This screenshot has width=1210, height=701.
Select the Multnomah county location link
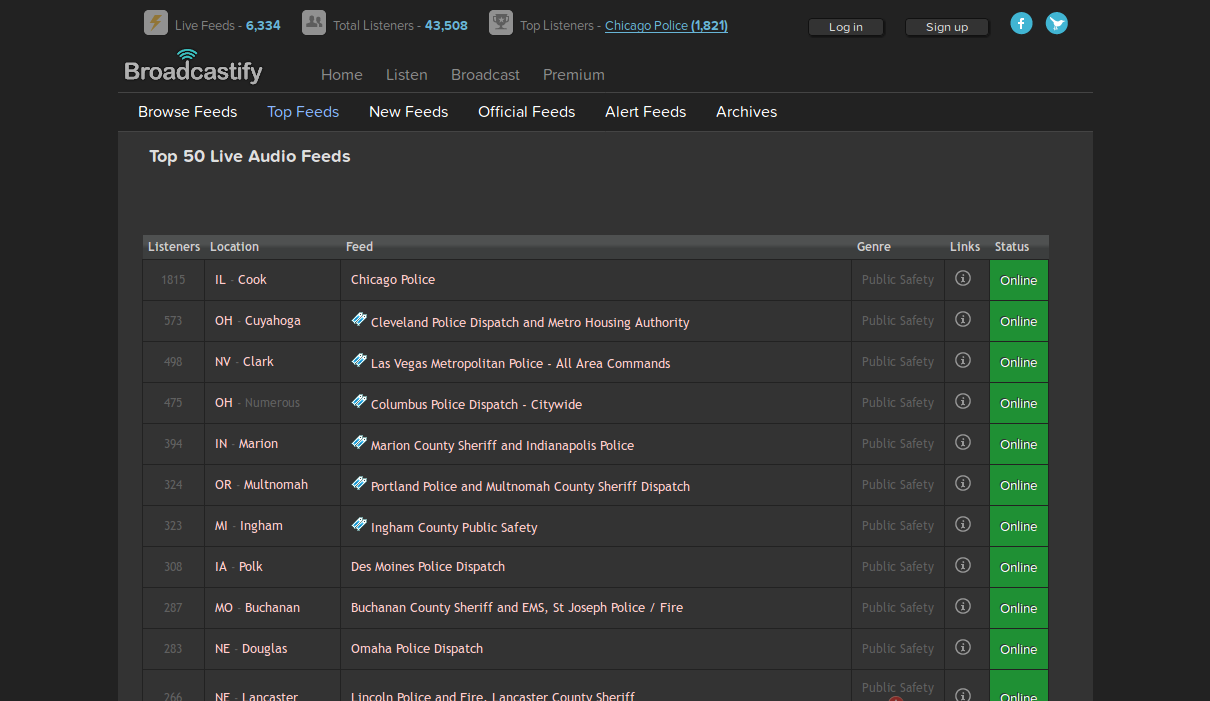[x=276, y=485]
